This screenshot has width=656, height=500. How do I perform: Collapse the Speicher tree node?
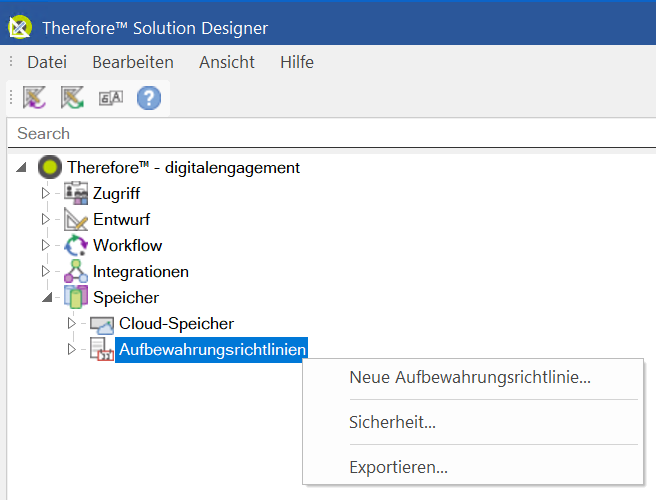[x=45, y=297]
